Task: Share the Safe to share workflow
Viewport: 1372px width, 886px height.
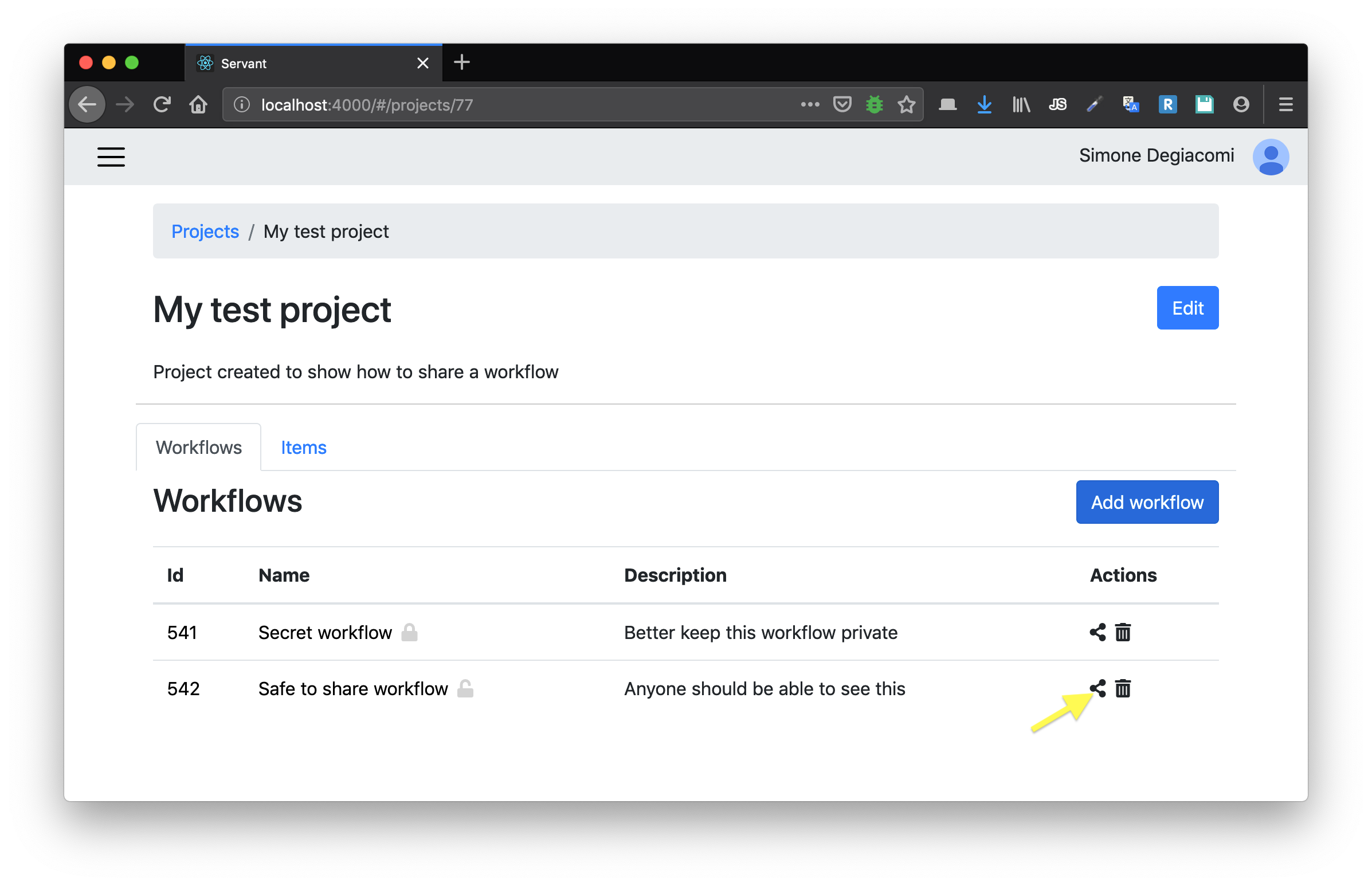Action: (x=1097, y=689)
